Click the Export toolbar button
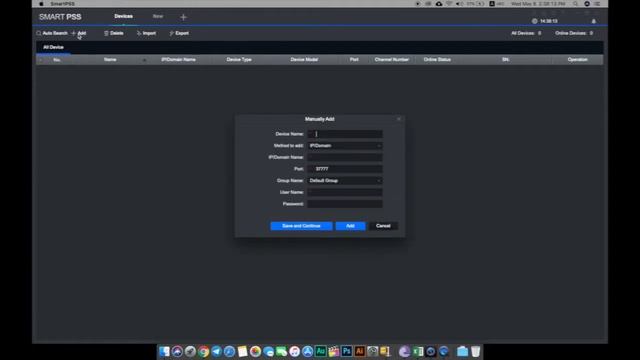Screen dimensions: 640x360 click(x=179, y=33)
